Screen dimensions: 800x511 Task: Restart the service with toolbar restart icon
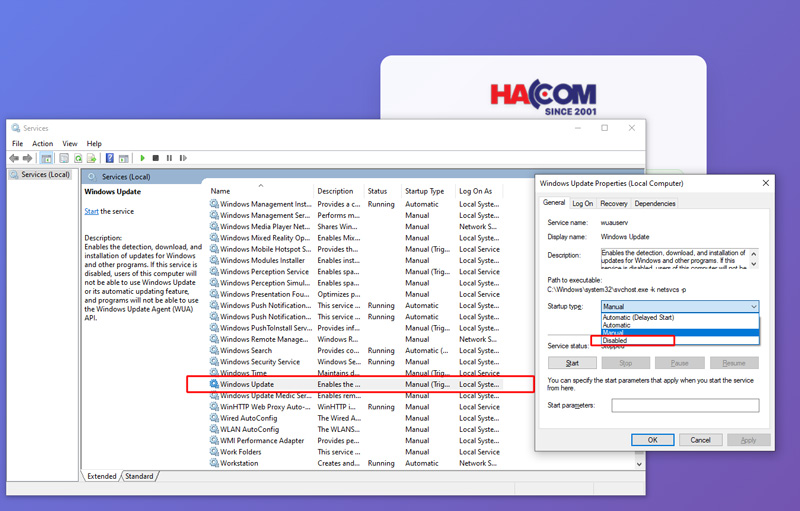click(x=183, y=158)
